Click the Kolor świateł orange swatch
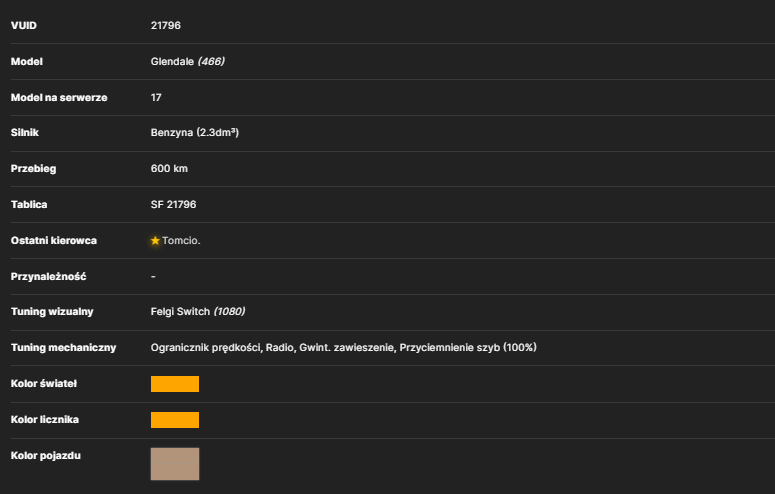Screen dimensions: 775x494 coord(175,384)
